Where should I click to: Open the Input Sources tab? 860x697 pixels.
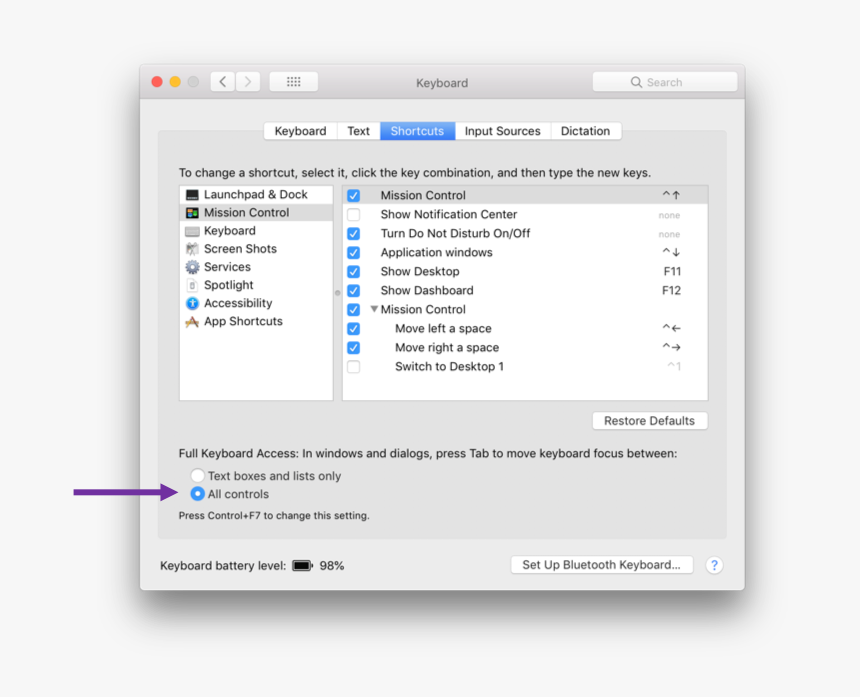(x=502, y=131)
